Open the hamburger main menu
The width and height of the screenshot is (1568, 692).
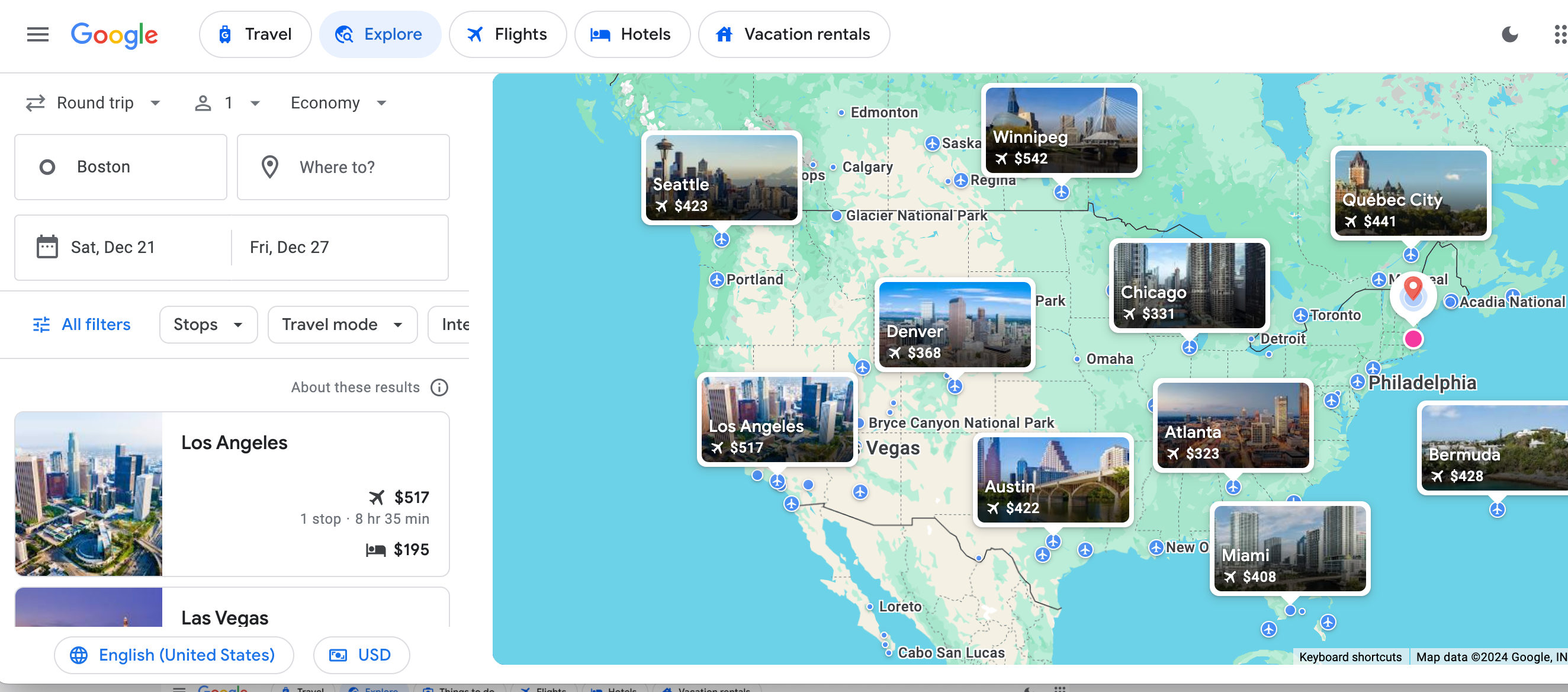[x=38, y=34]
